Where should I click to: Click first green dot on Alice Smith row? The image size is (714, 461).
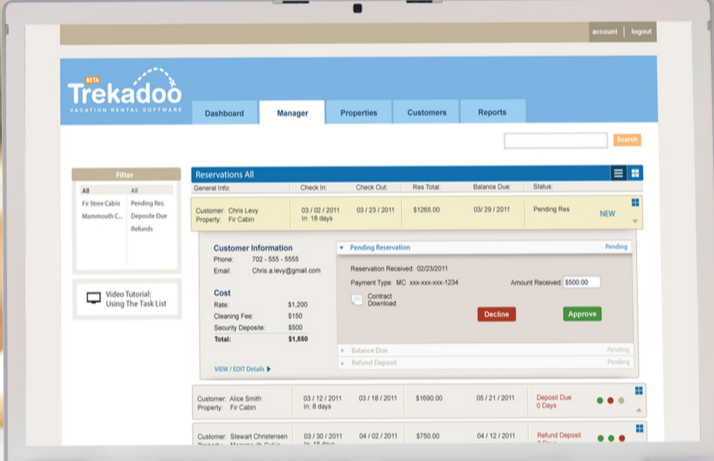pyautogui.click(x=600, y=401)
